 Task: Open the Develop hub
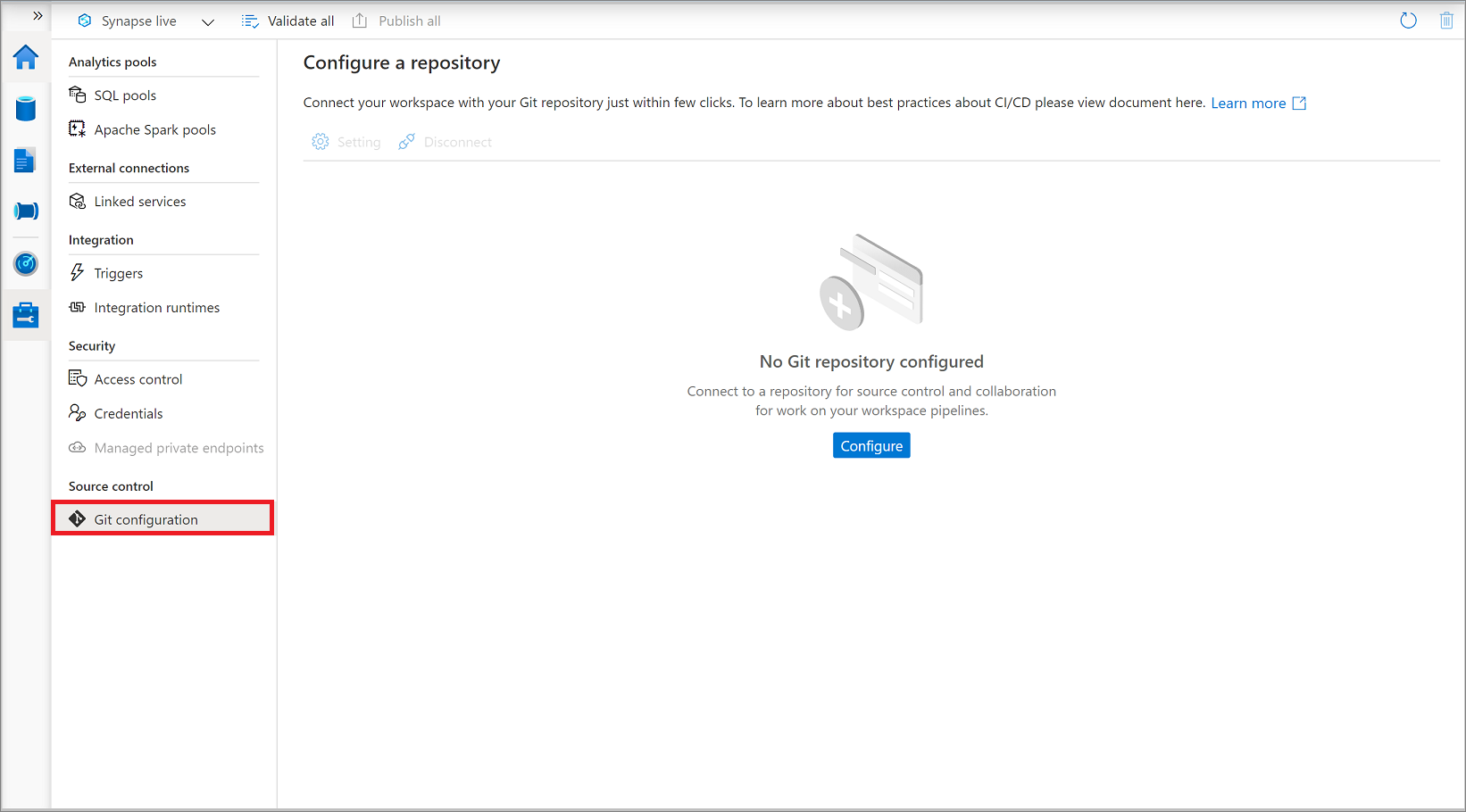[26, 160]
